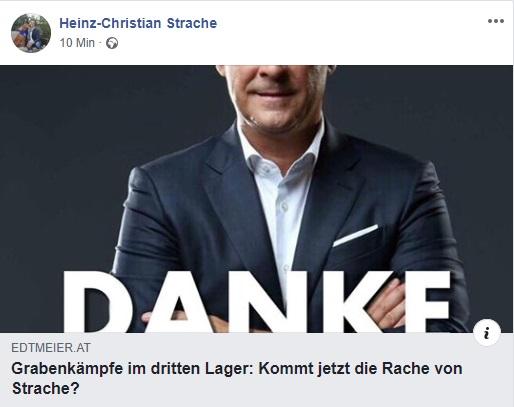
Task: Open the 'Grabenkämpfe im dritten Lager' headline
Action: point(237,378)
